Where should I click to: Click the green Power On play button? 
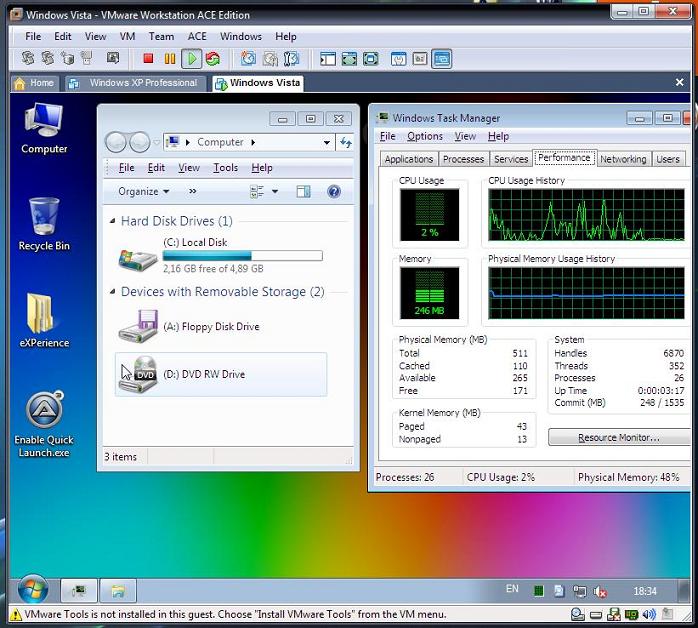tap(192, 58)
